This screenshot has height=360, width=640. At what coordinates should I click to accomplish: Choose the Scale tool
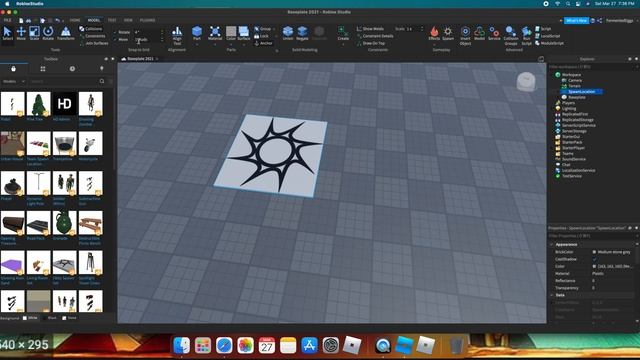coord(34,33)
